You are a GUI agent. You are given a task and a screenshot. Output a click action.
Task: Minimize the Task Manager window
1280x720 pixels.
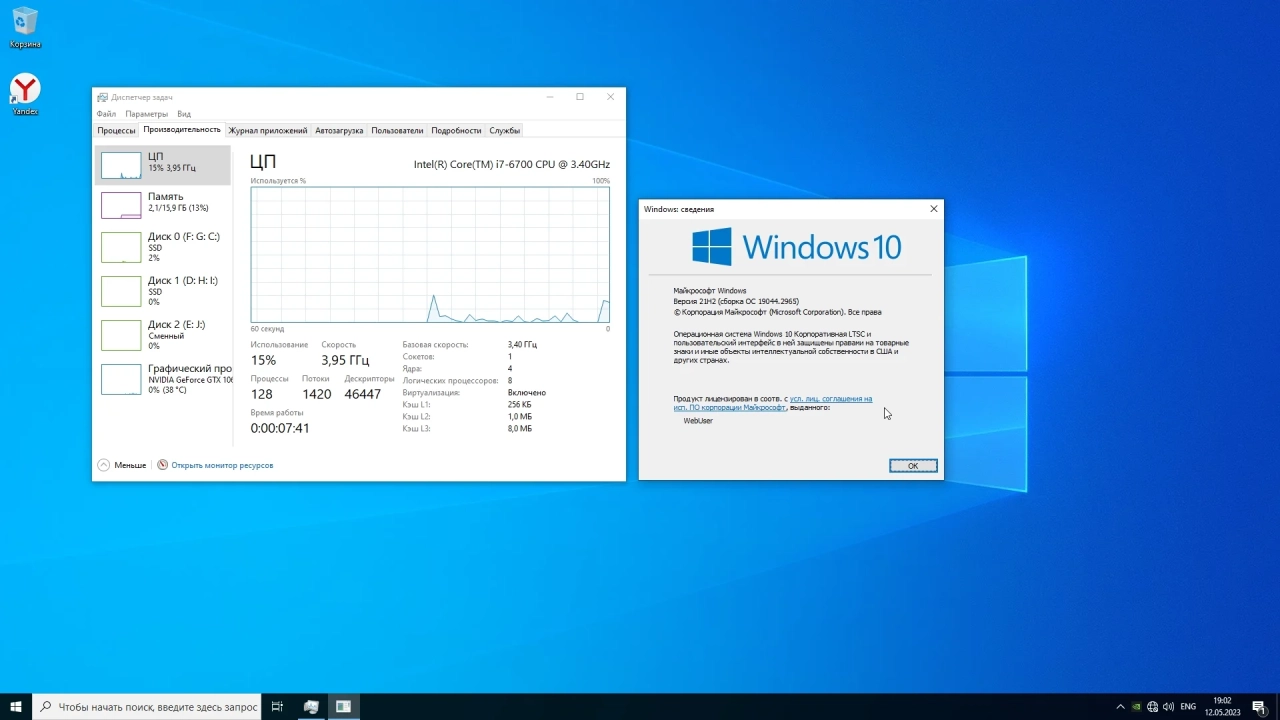pyautogui.click(x=550, y=97)
